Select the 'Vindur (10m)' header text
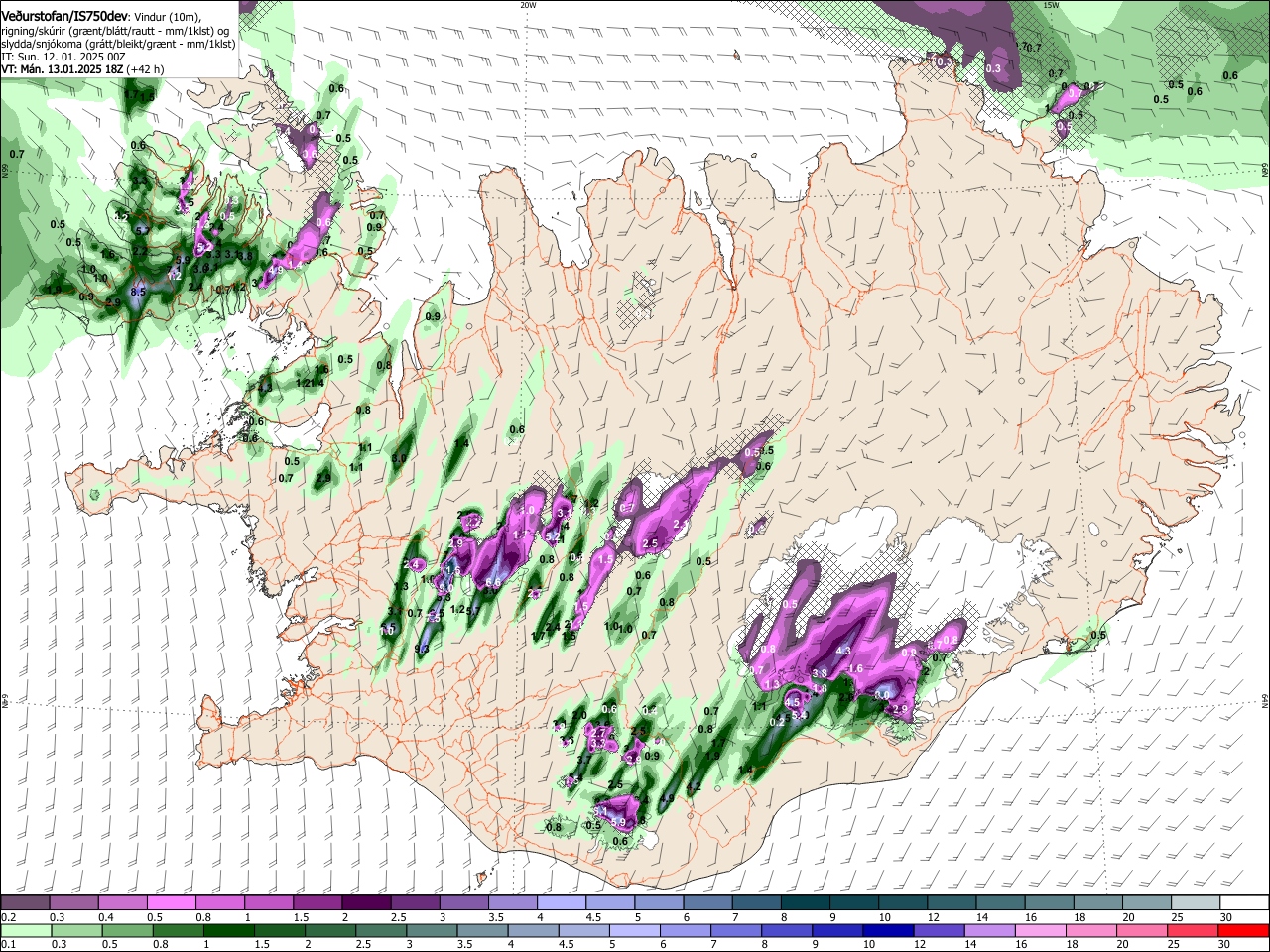This screenshot has height=952, width=1270. tap(168, 16)
